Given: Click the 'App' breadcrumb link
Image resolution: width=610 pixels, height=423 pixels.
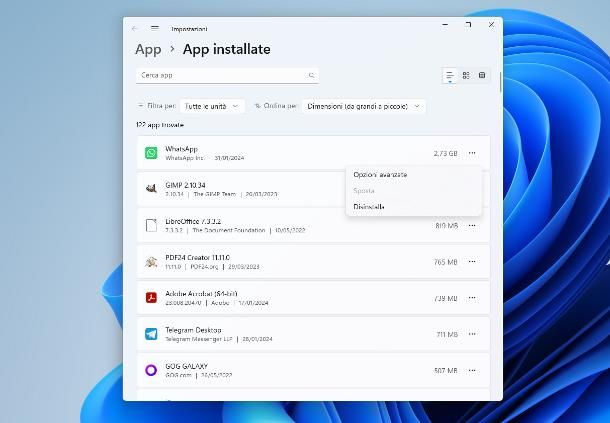Looking at the screenshot, I should pos(148,49).
